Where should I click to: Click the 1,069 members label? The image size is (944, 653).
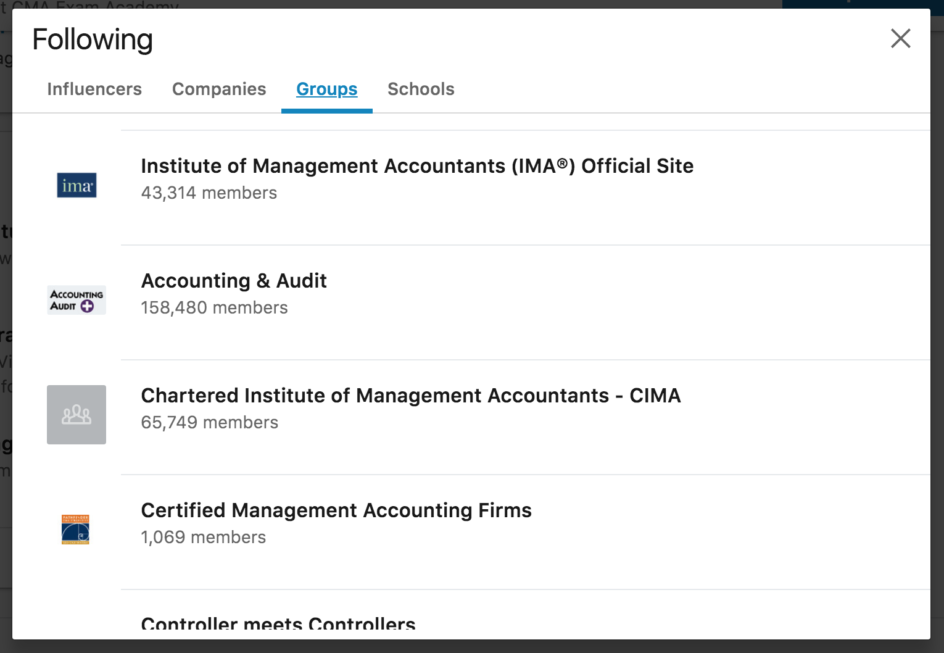204,537
